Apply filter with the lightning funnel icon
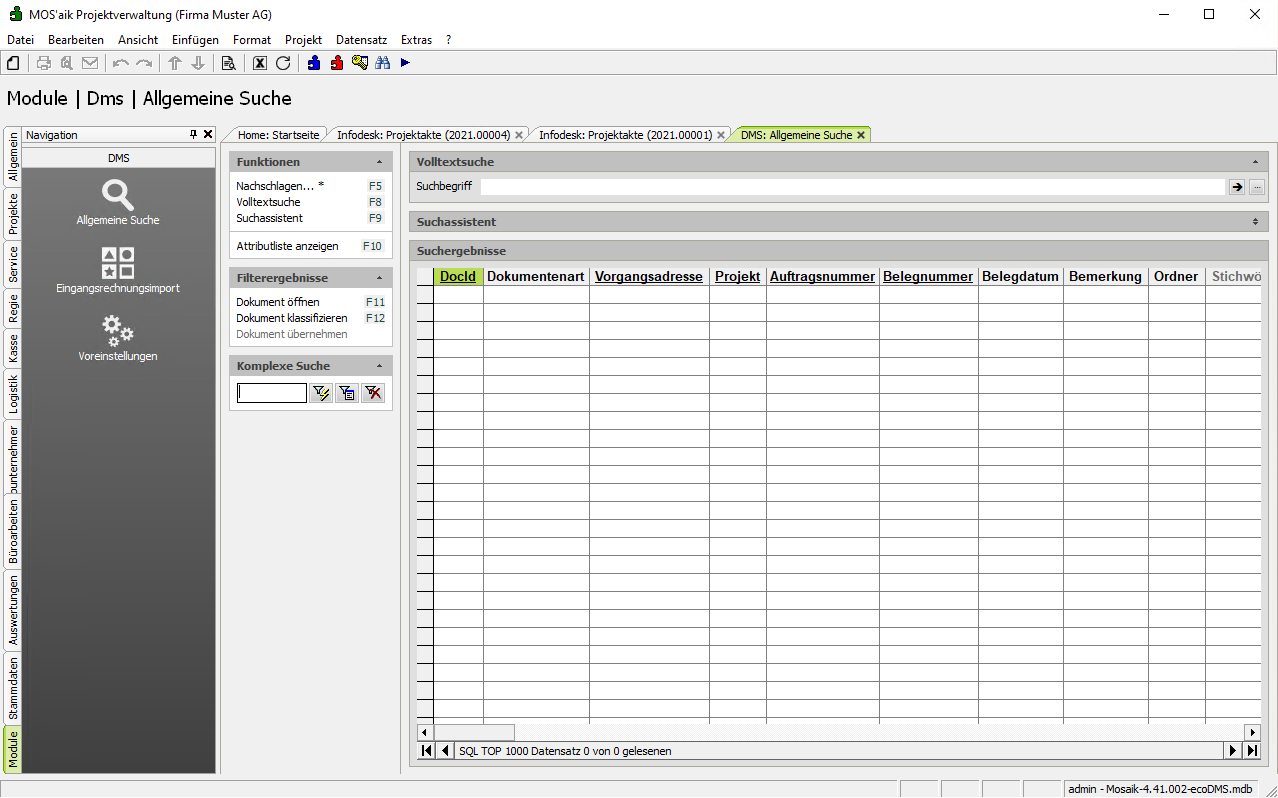Image resolution: width=1278 pixels, height=798 pixels. [x=321, y=393]
